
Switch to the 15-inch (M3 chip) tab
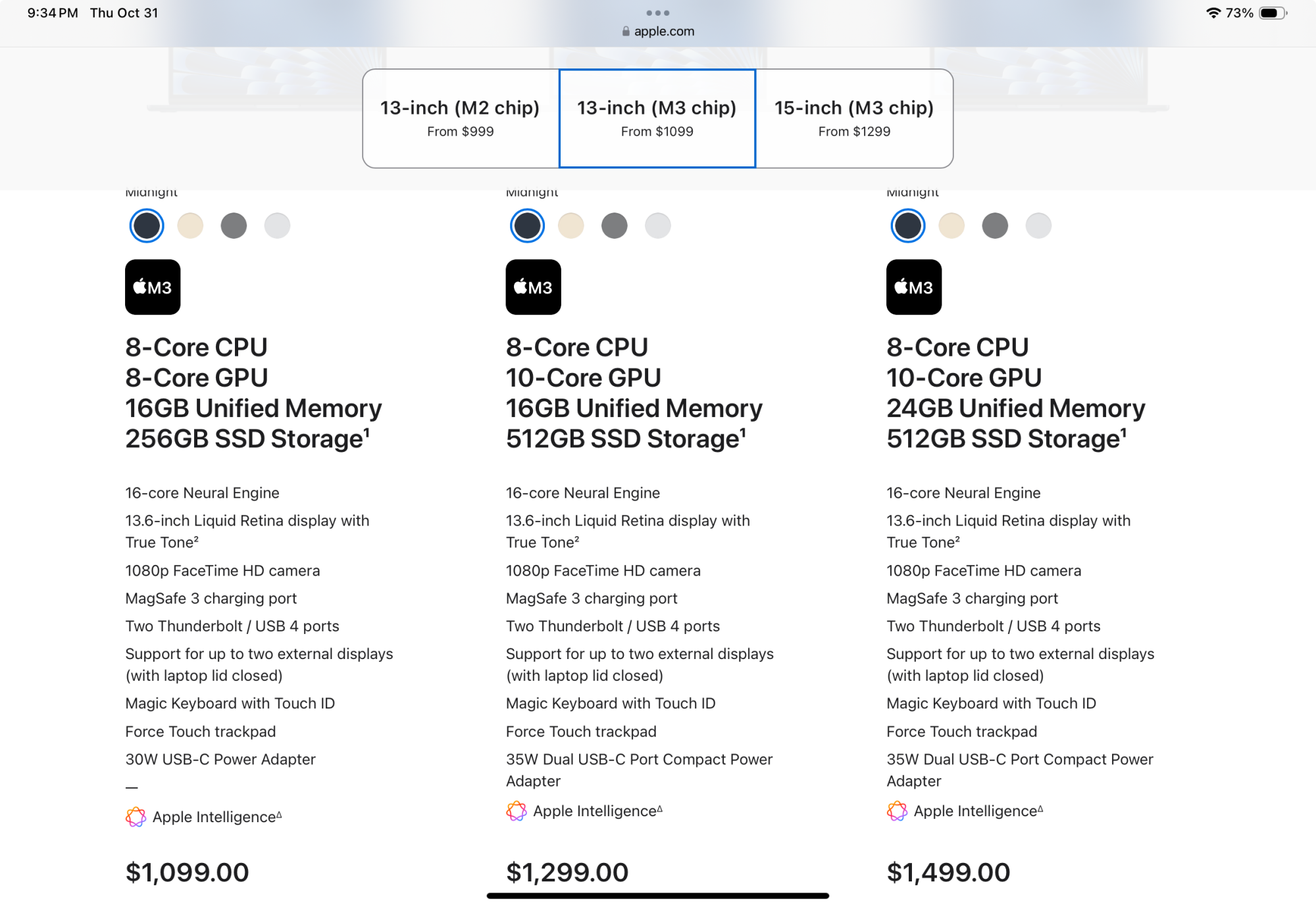[854, 118]
